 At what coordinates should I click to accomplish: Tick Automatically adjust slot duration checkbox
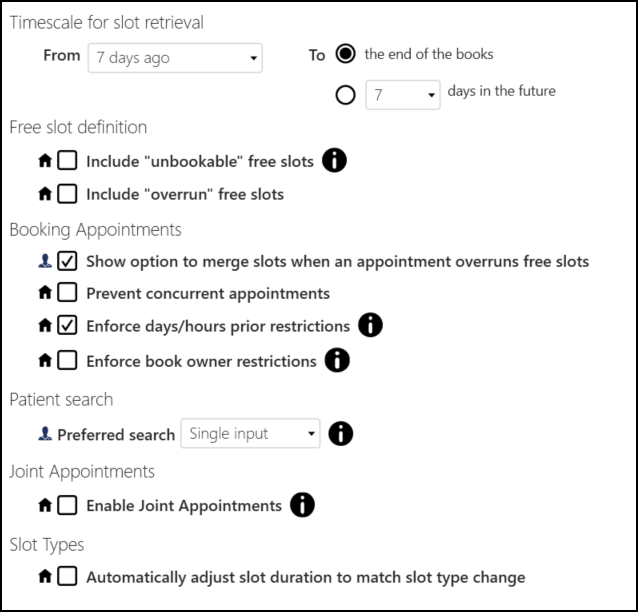[67, 576]
